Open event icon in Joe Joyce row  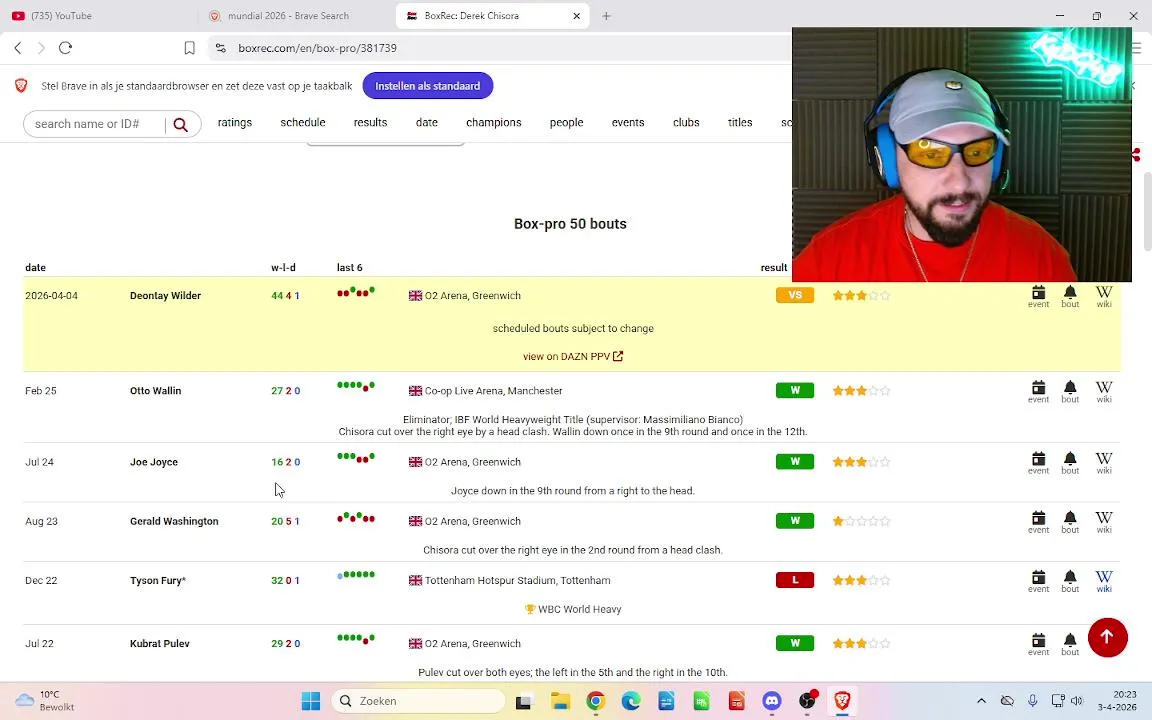1038,464
